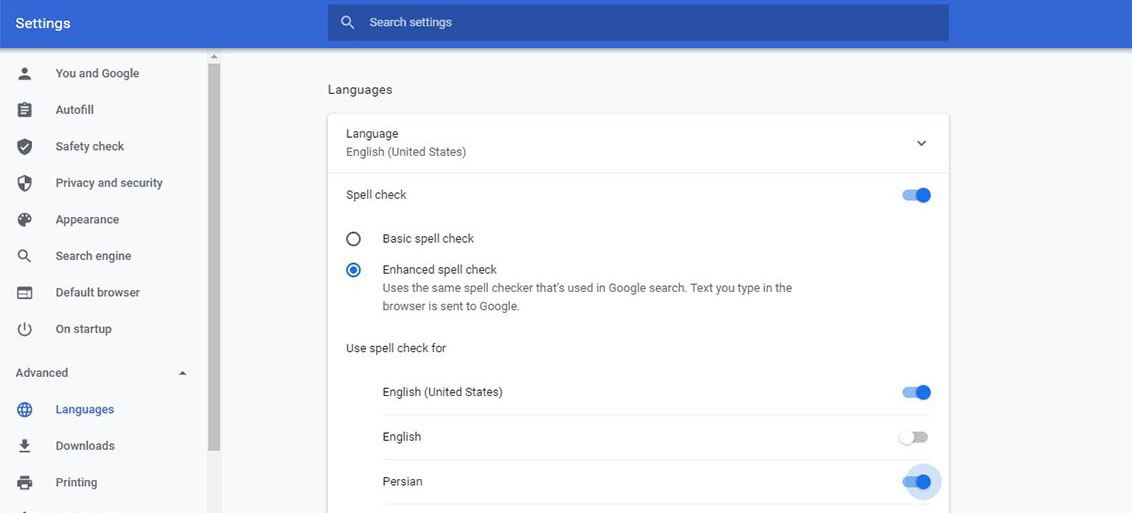Collapse the Advanced section in sidebar
Screen dimensions: 1132x513
pos(182,373)
